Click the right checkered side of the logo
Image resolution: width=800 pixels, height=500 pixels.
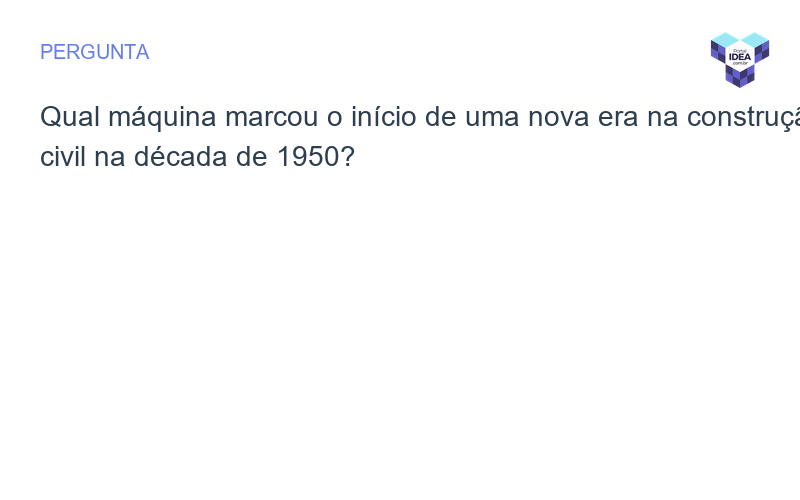pos(762,51)
